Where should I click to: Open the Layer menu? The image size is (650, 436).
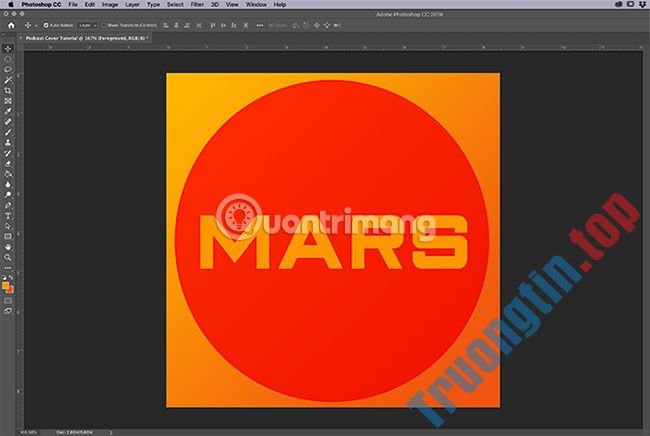pos(132,5)
